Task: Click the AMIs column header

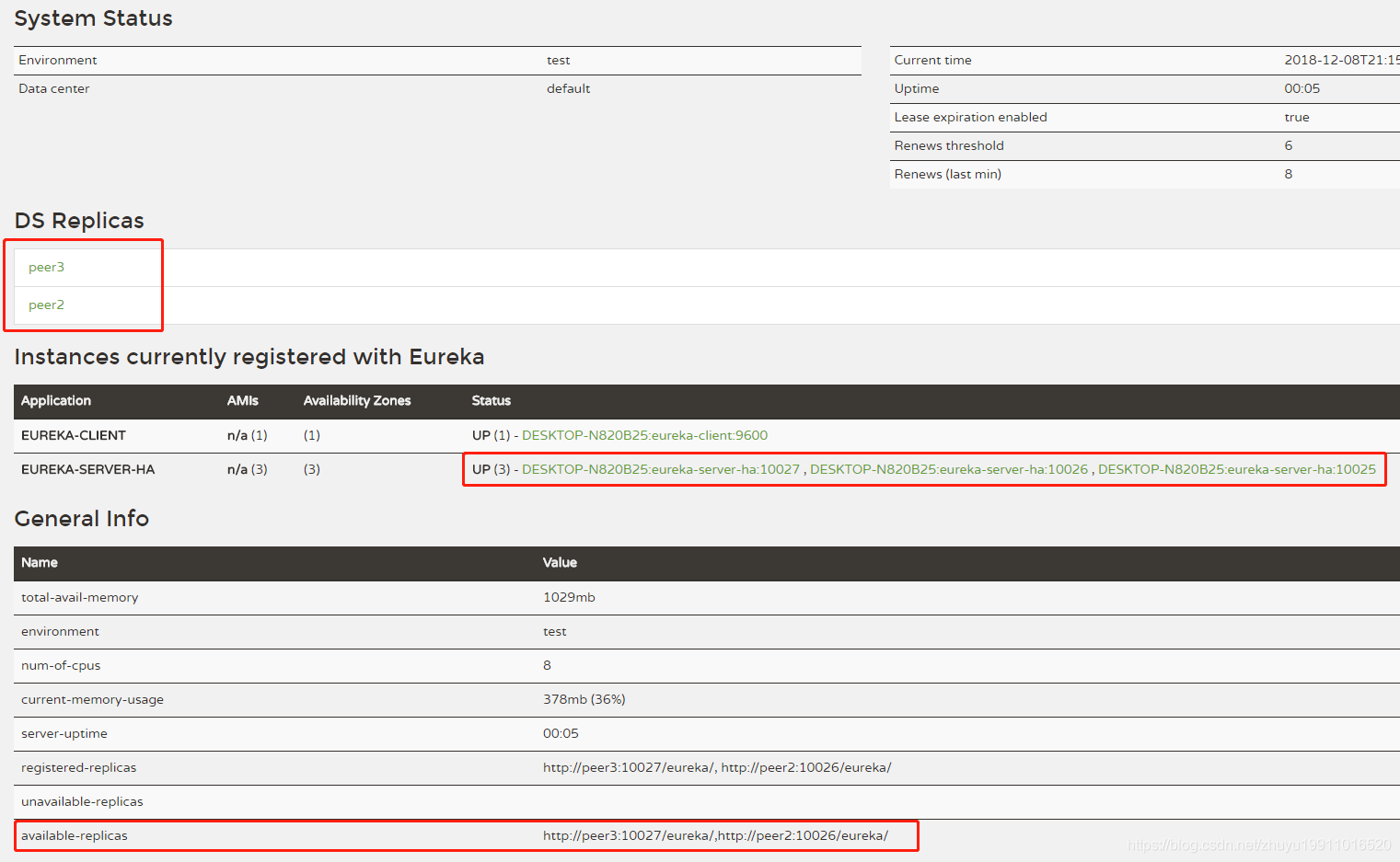Action: click(243, 401)
